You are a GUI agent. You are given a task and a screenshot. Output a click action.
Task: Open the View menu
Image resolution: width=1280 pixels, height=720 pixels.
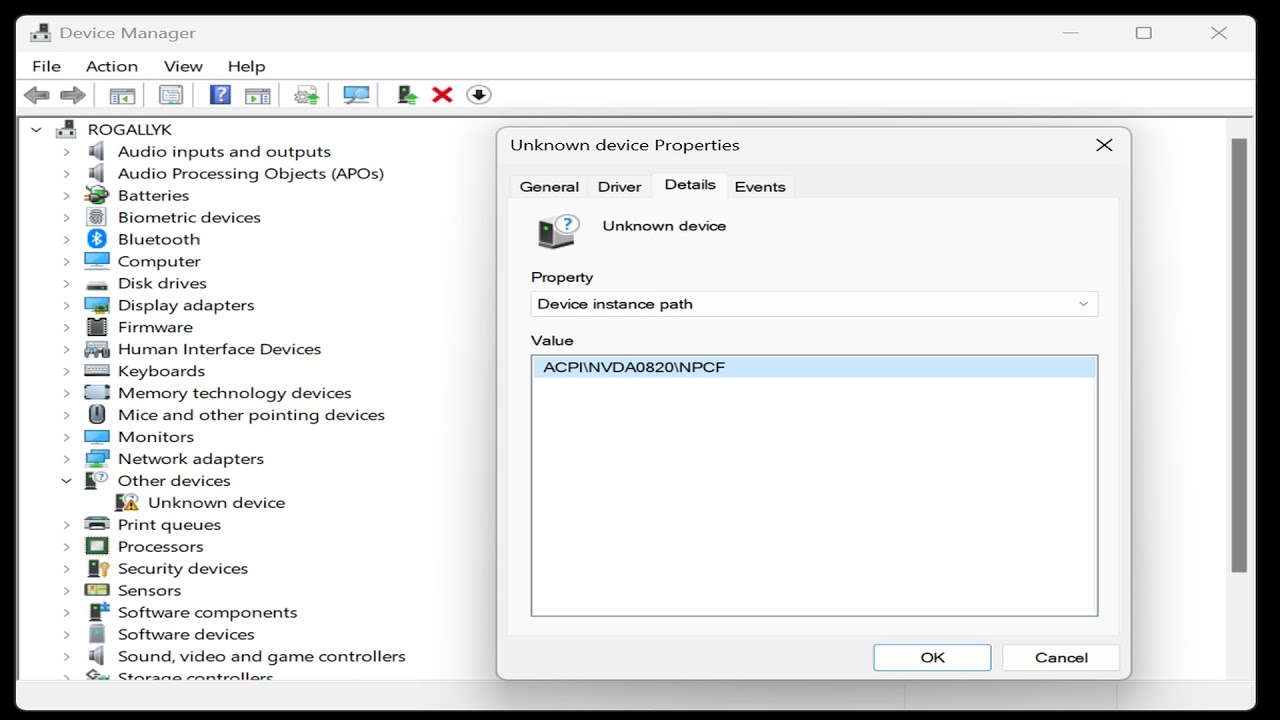[x=183, y=66]
